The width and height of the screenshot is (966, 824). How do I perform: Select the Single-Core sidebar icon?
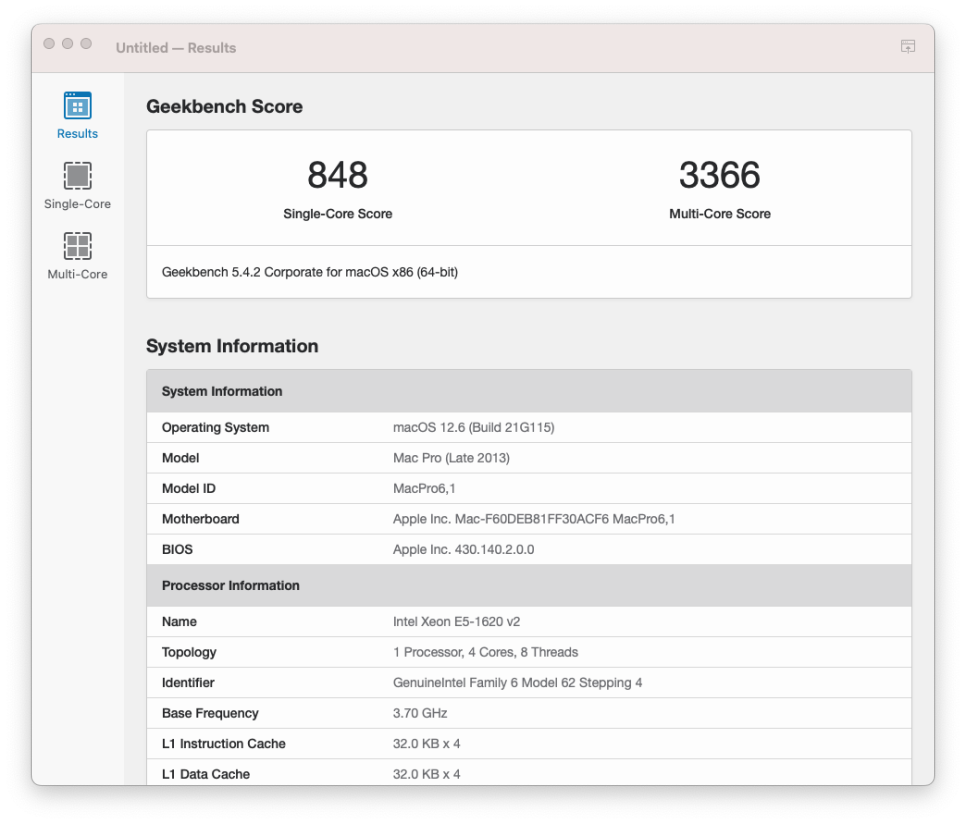click(x=78, y=176)
